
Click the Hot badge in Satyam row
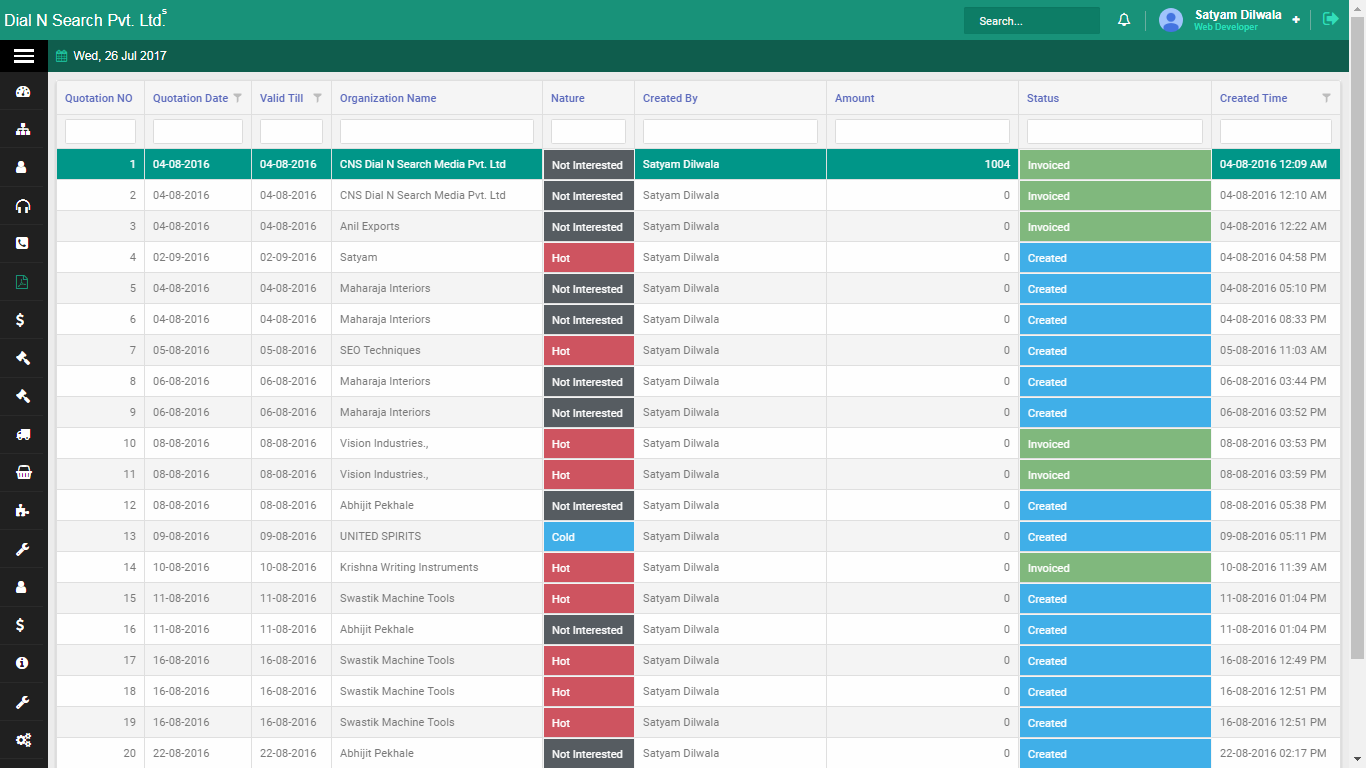(x=589, y=258)
